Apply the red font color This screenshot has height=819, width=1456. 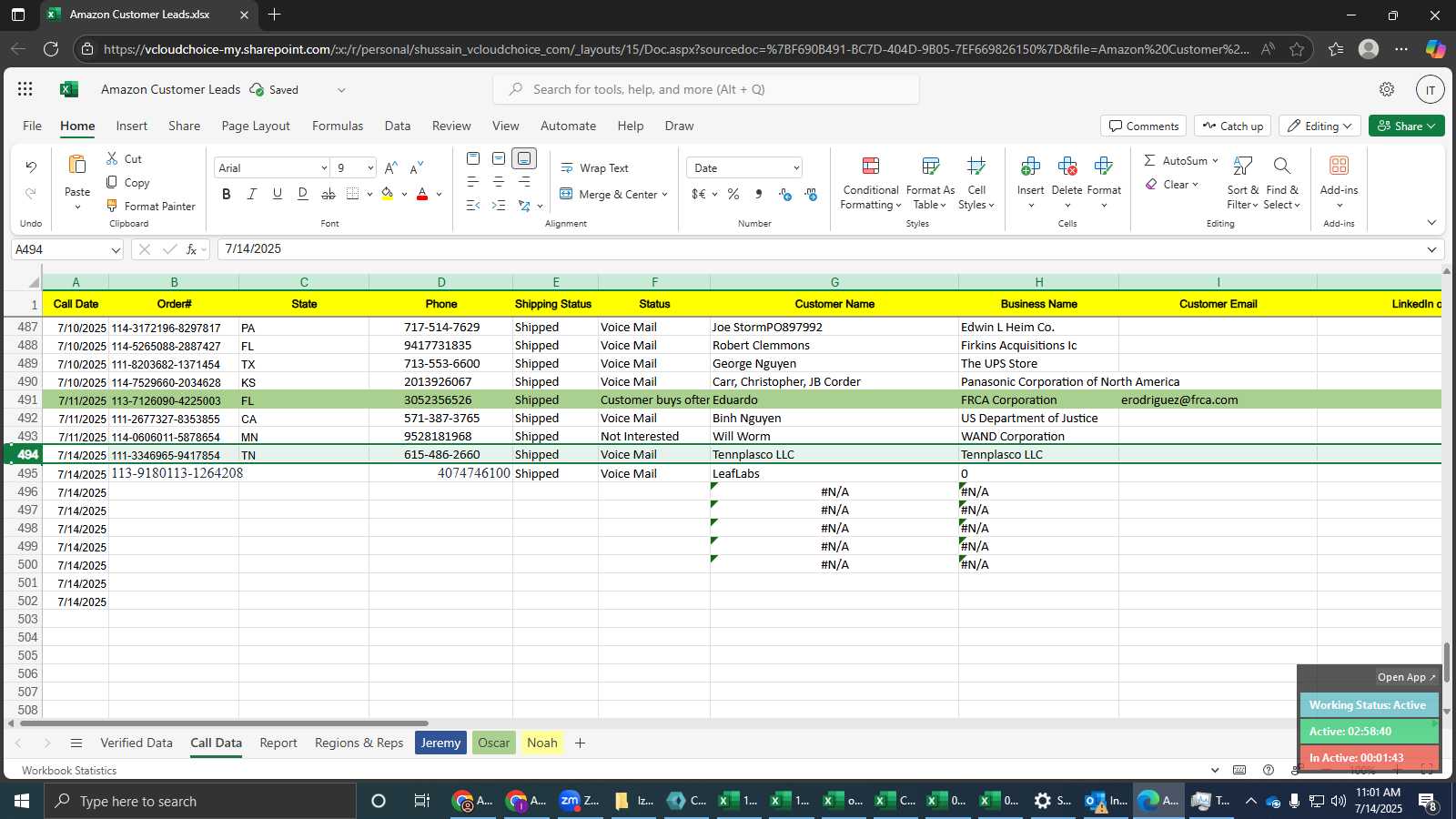(x=422, y=194)
